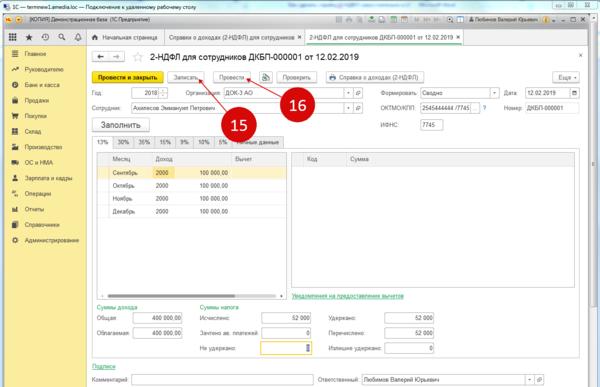Click the Заполнить button
600x387 pixels.
click(121, 125)
